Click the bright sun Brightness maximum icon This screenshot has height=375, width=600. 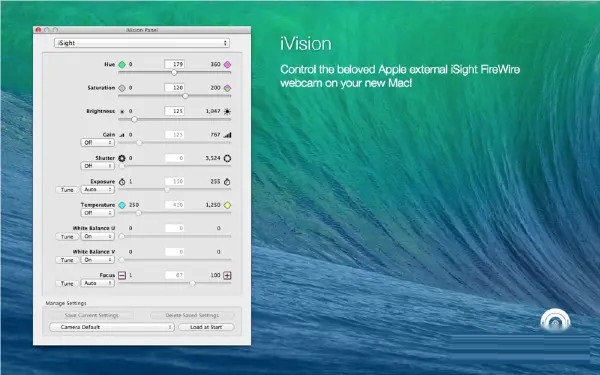(x=227, y=111)
